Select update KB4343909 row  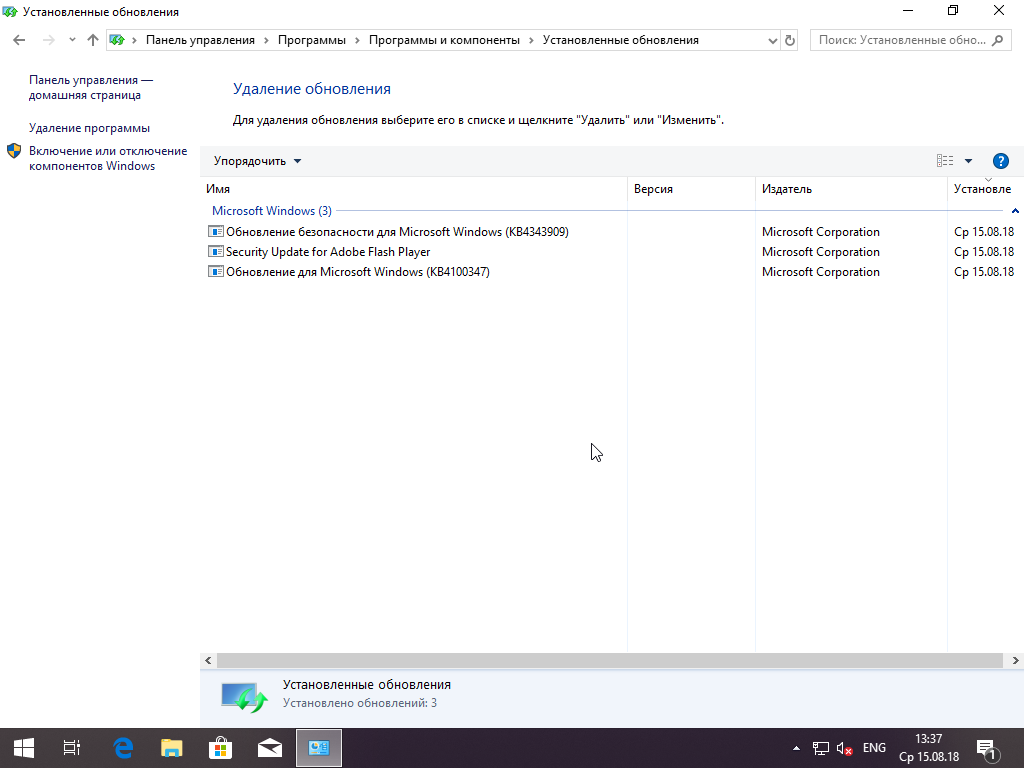611,232
